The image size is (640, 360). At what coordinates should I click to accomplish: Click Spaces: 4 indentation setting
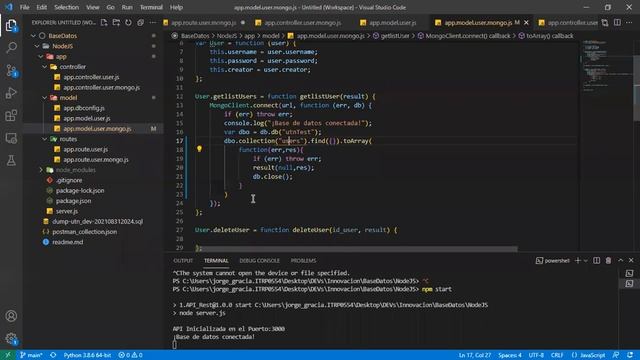coord(509,355)
